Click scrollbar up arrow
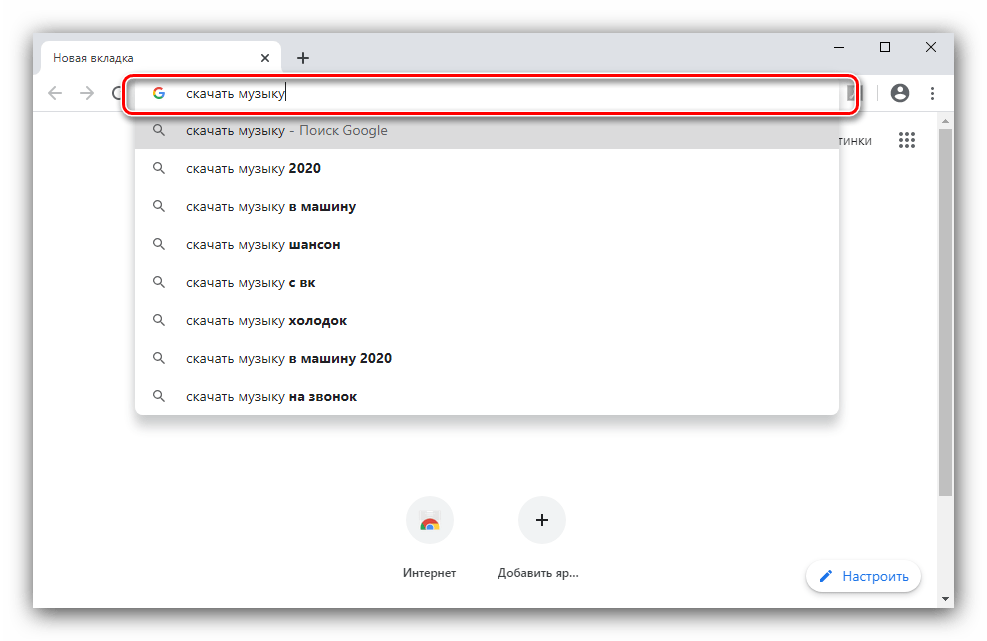This screenshot has height=641, width=987. tap(945, 121)
